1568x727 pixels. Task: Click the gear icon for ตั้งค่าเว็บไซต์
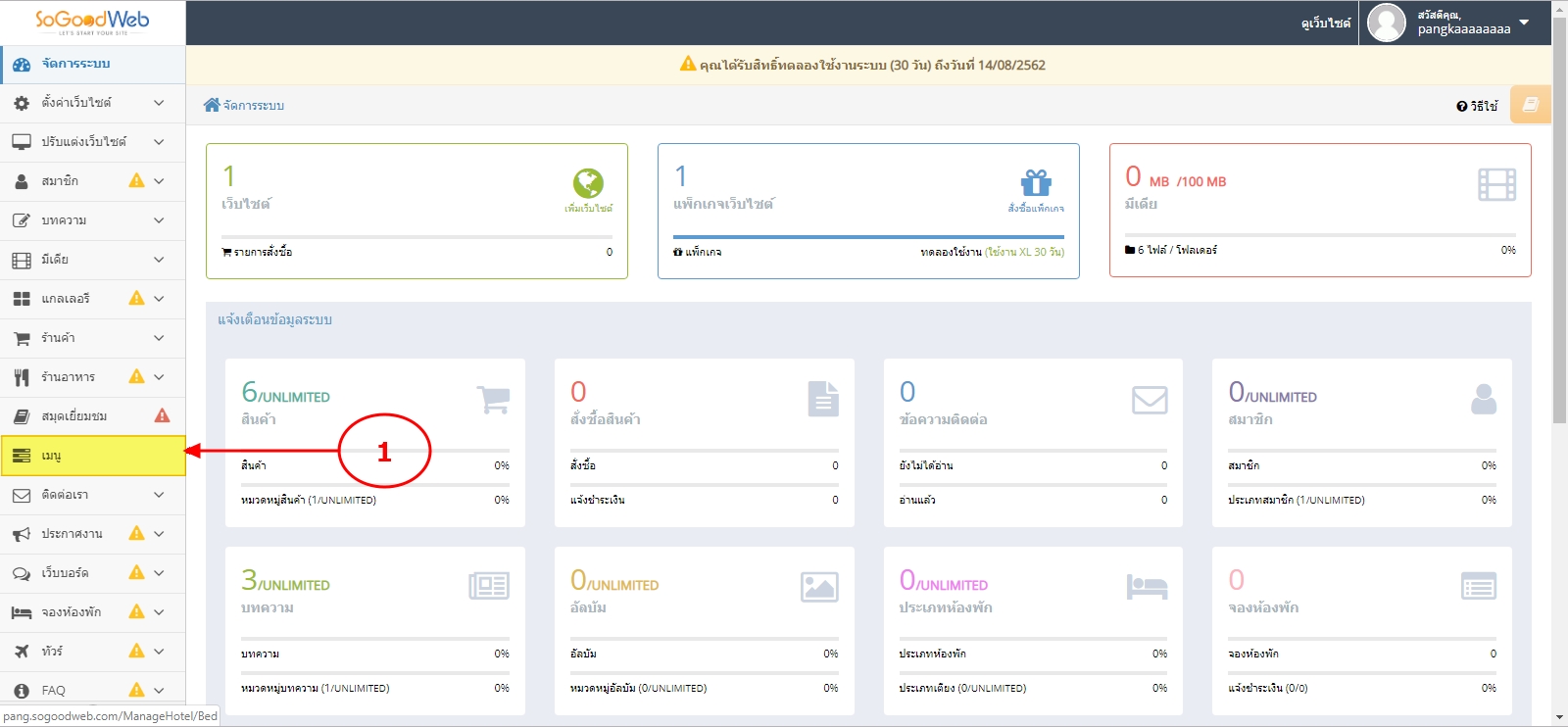(x=22, y=103)
